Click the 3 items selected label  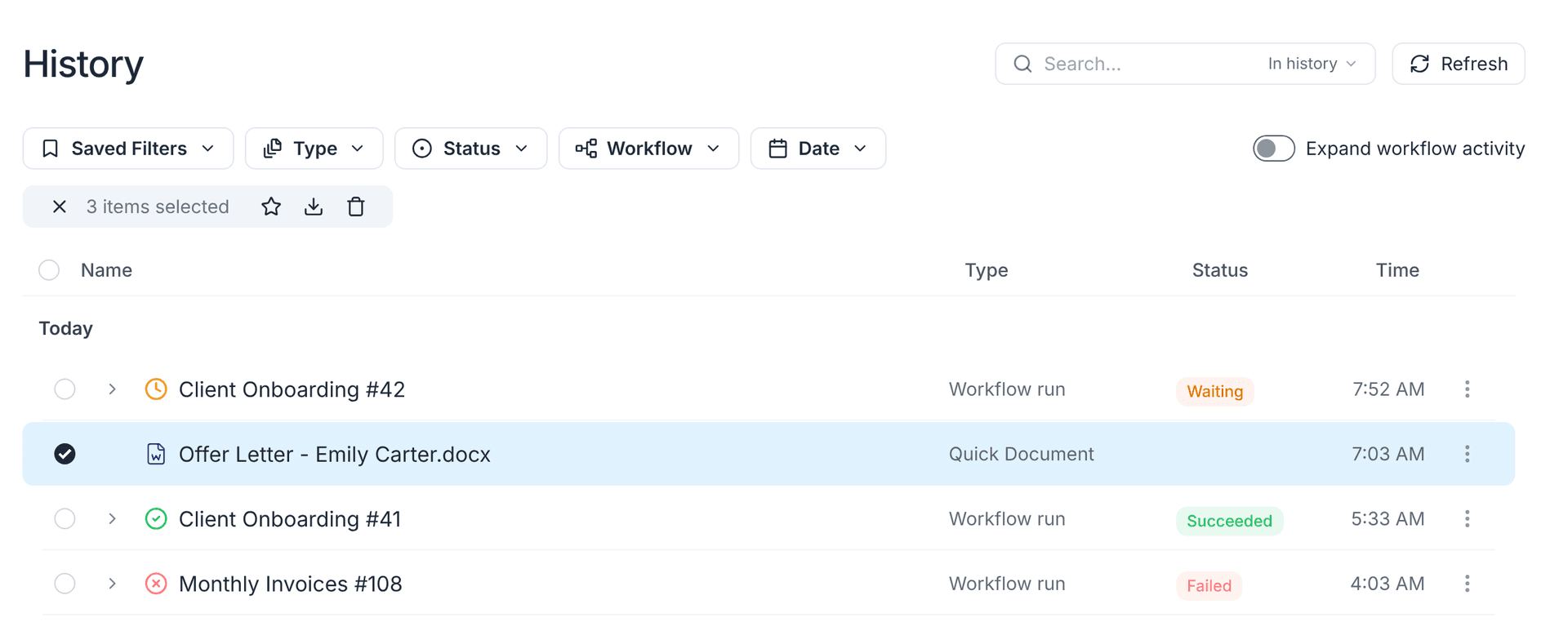[158, 207]
